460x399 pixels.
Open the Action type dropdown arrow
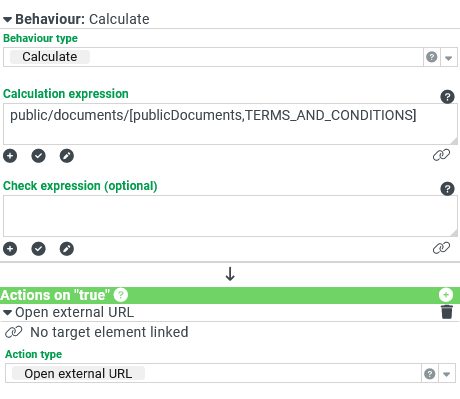446,374
